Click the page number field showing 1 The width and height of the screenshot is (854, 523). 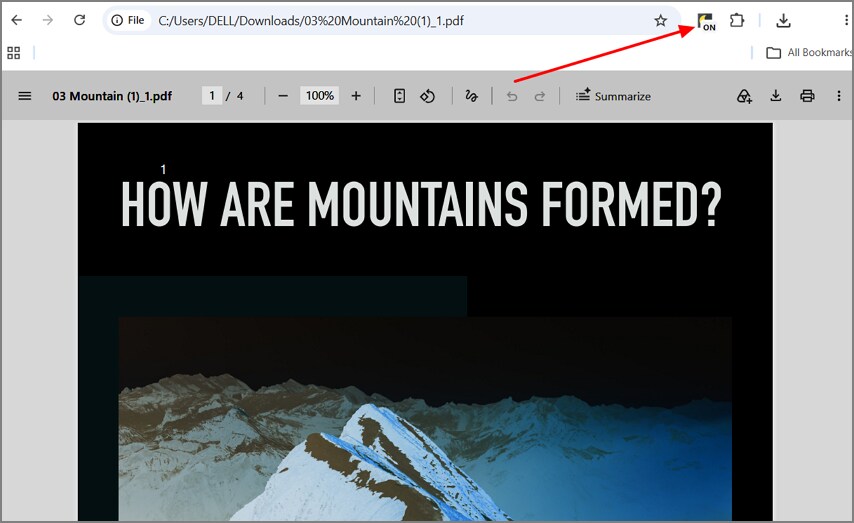click(212, 96)
